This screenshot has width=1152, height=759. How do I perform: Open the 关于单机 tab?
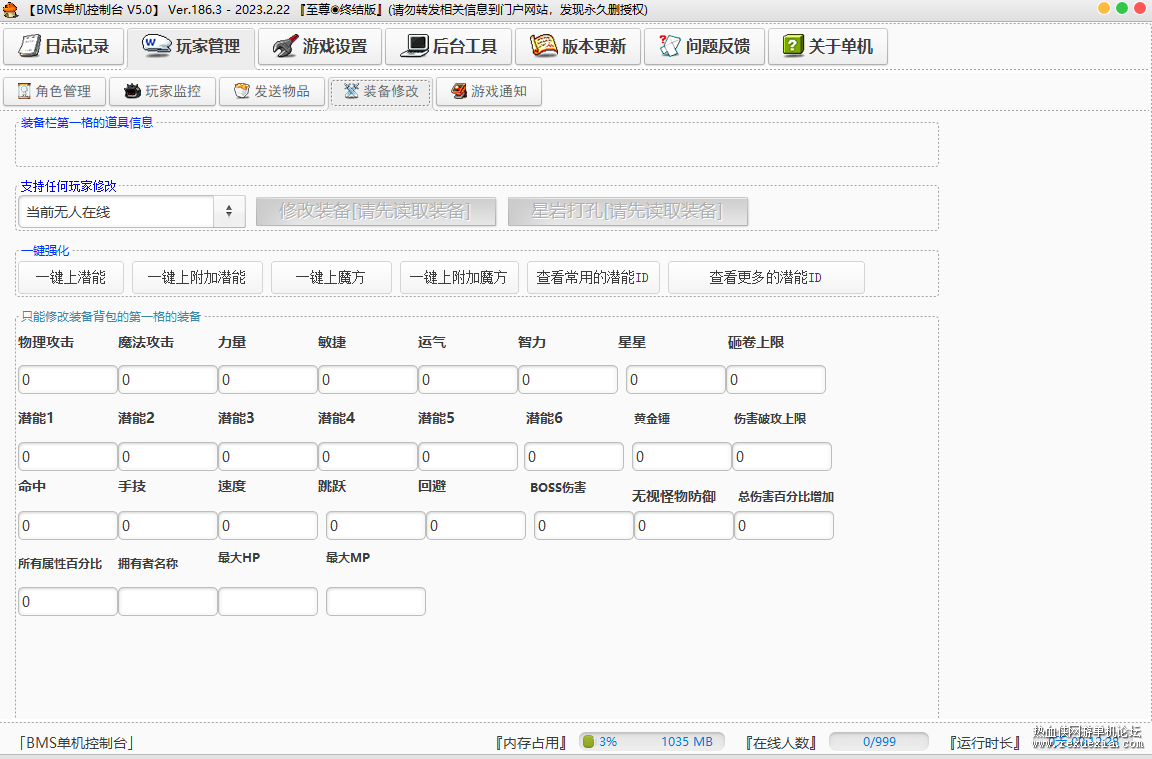828,46
